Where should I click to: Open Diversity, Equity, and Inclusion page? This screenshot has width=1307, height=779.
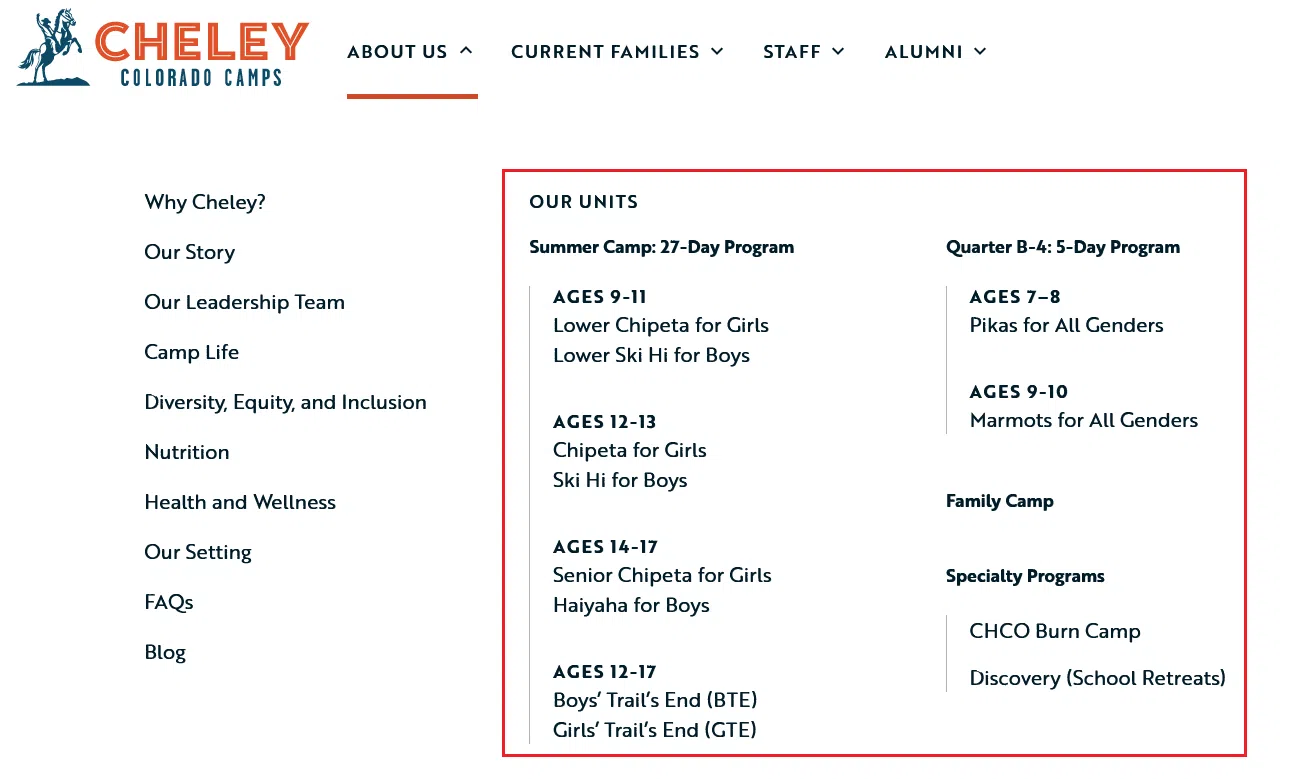pos(285,402)
